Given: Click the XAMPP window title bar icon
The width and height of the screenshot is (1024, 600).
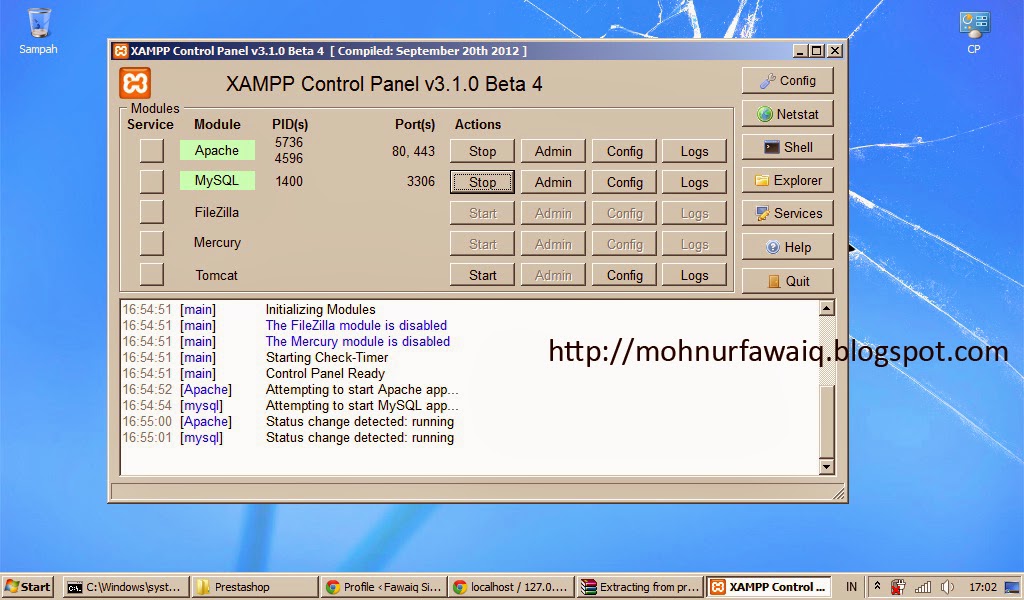Looking at the screenshot, I should point(120,51).
